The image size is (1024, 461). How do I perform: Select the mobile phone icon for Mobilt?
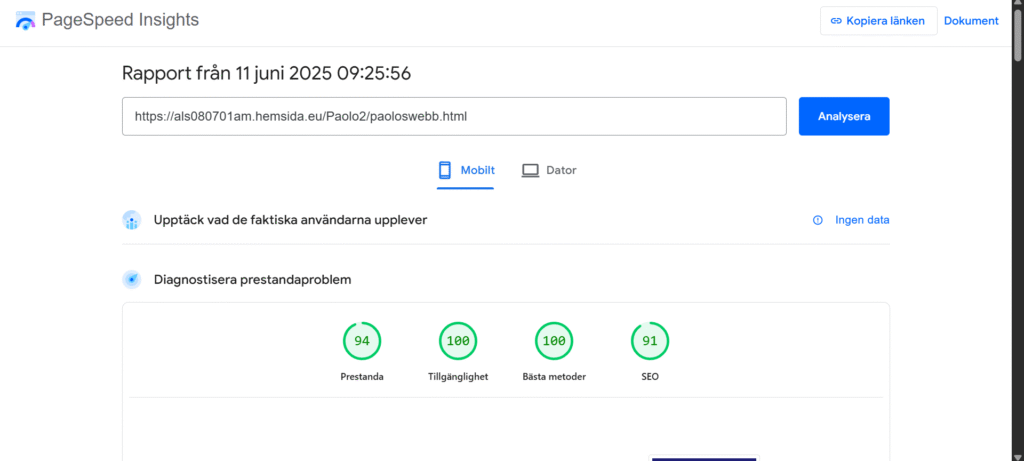click(445, 170)
